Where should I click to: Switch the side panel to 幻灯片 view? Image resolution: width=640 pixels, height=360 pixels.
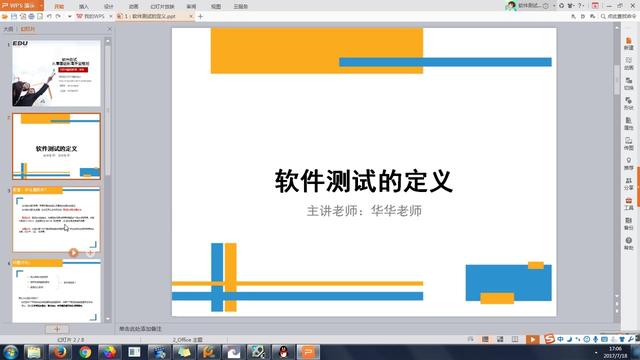(x=28, y=29)
